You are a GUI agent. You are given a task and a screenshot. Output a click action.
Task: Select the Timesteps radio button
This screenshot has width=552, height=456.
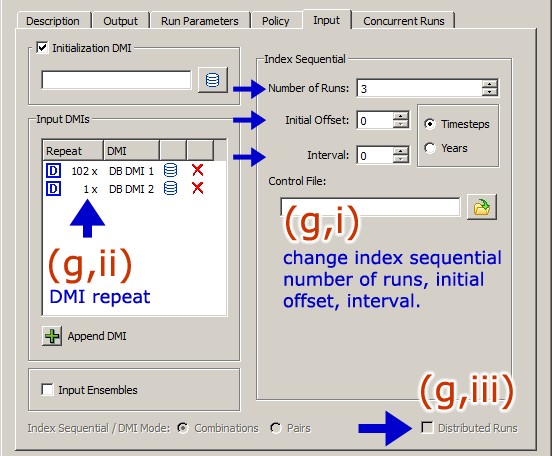430,124
